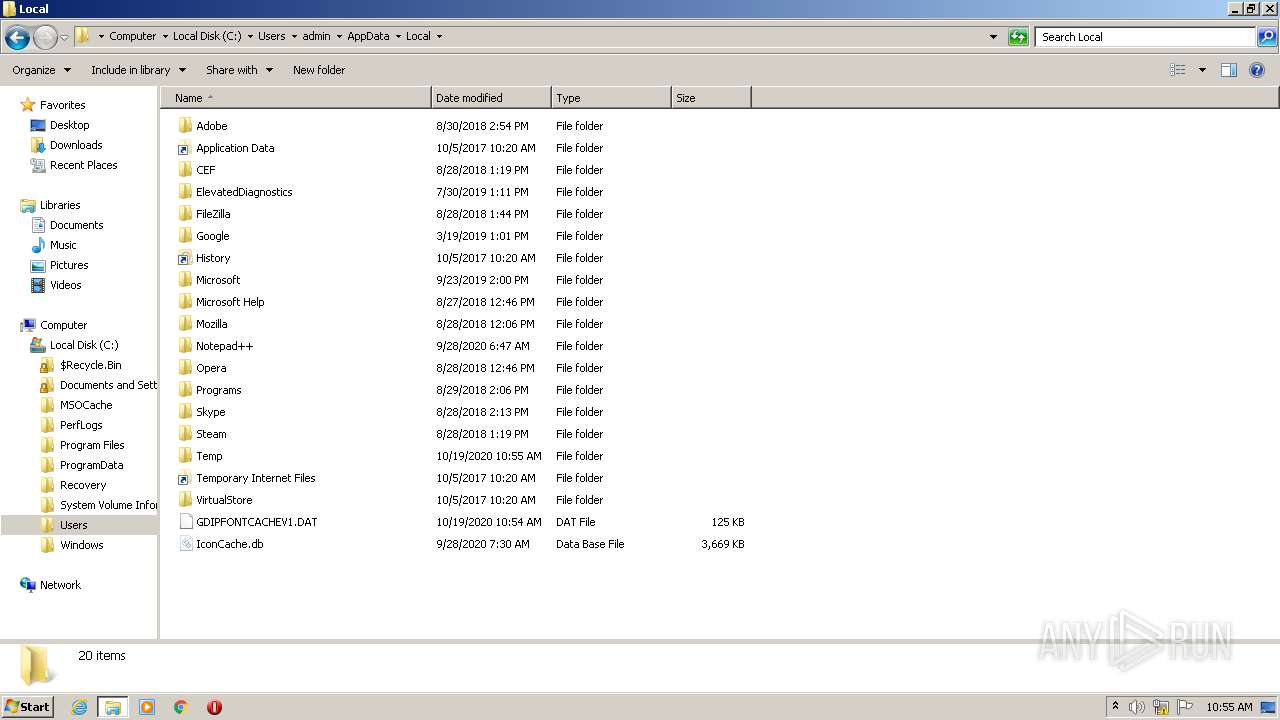Expand the dropdown arrow after Users breadcrumb

coord(294,37)
